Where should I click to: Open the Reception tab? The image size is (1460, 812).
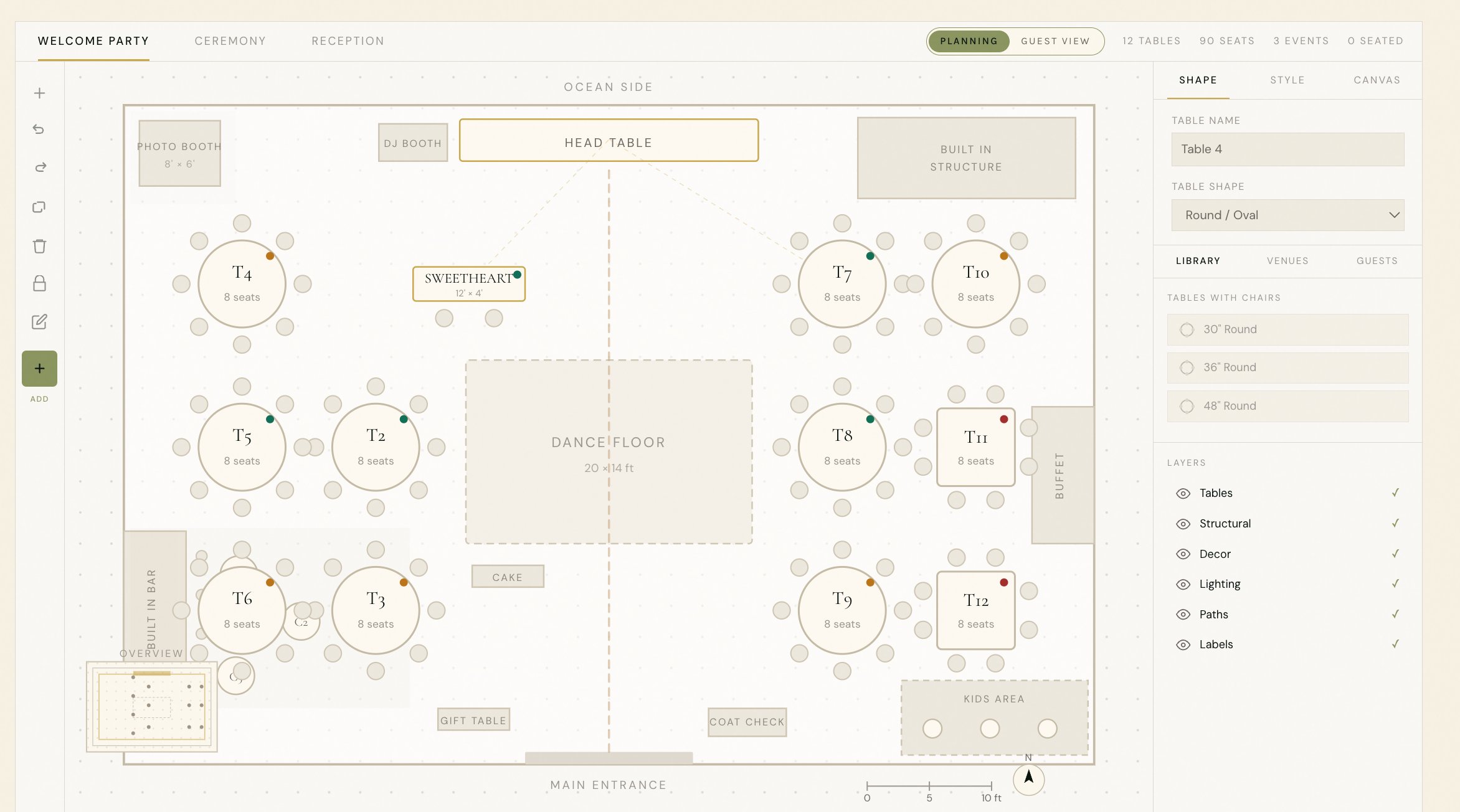348,41
